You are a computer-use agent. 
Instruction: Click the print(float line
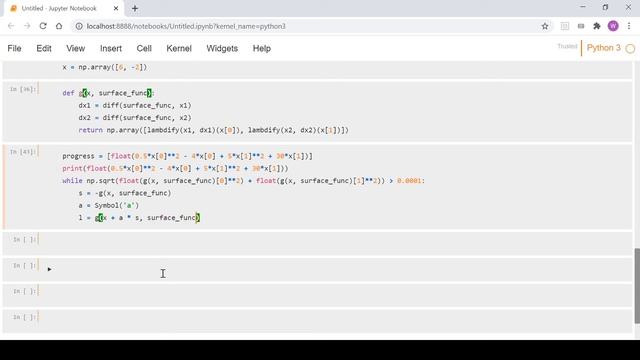coord(175,168)
